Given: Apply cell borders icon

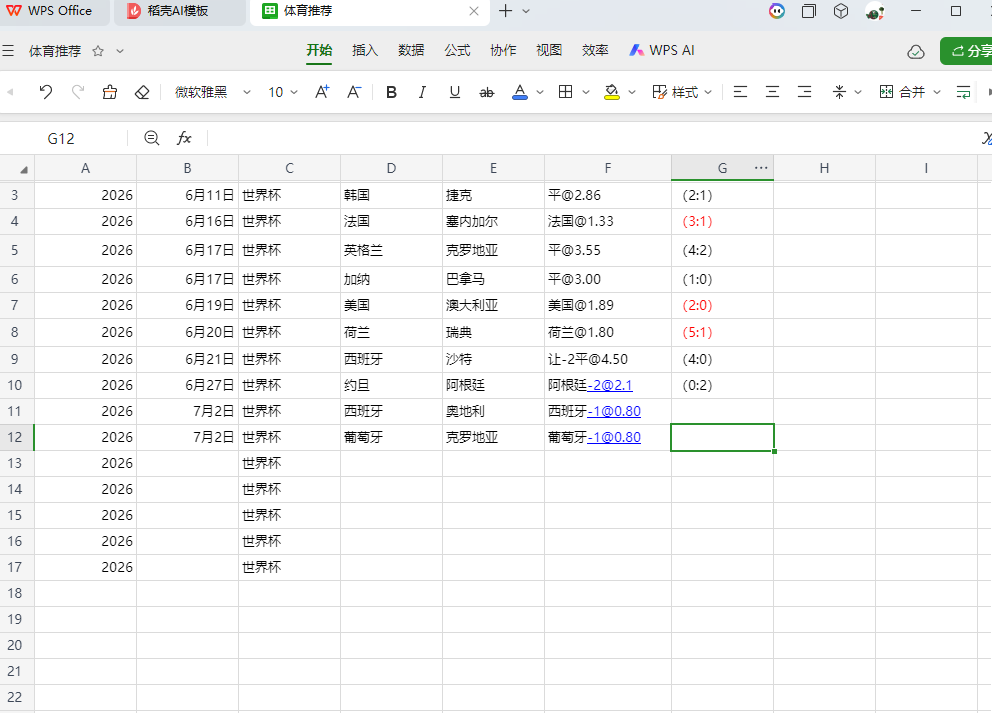Looking at the screenshot, I should pos(566,92).
